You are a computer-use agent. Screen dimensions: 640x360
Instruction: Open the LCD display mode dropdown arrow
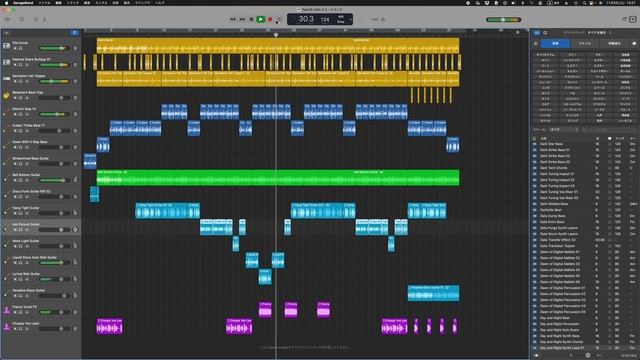[x=351, y=19]
